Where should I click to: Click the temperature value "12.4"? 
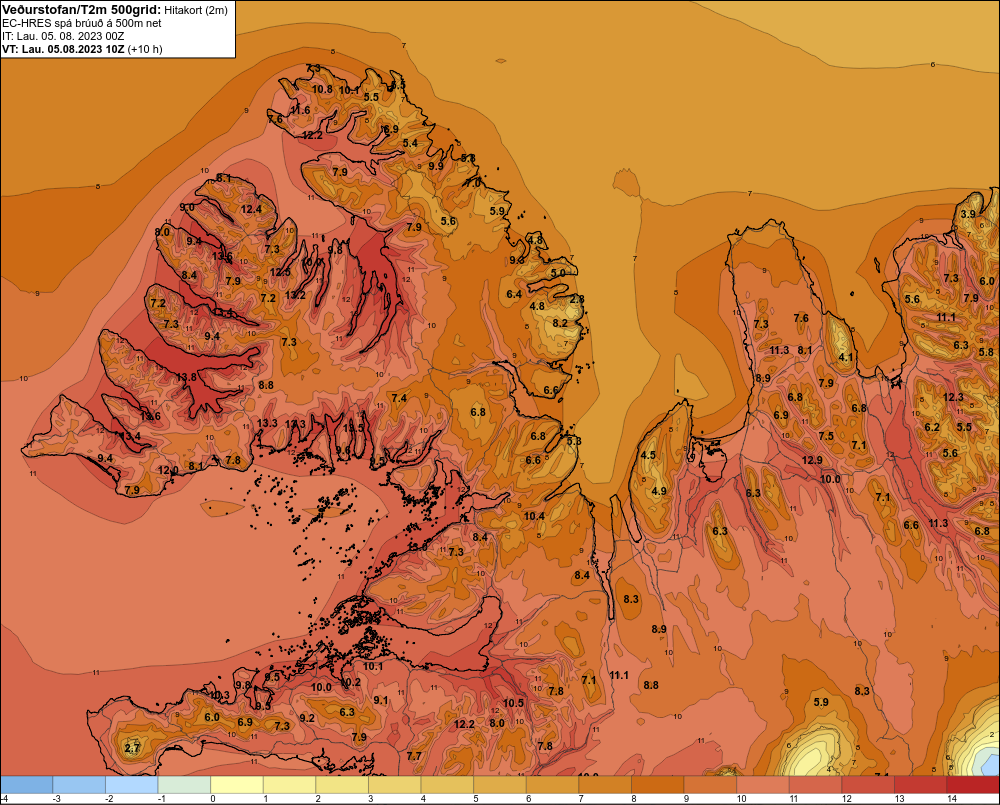tap(251, 209)
